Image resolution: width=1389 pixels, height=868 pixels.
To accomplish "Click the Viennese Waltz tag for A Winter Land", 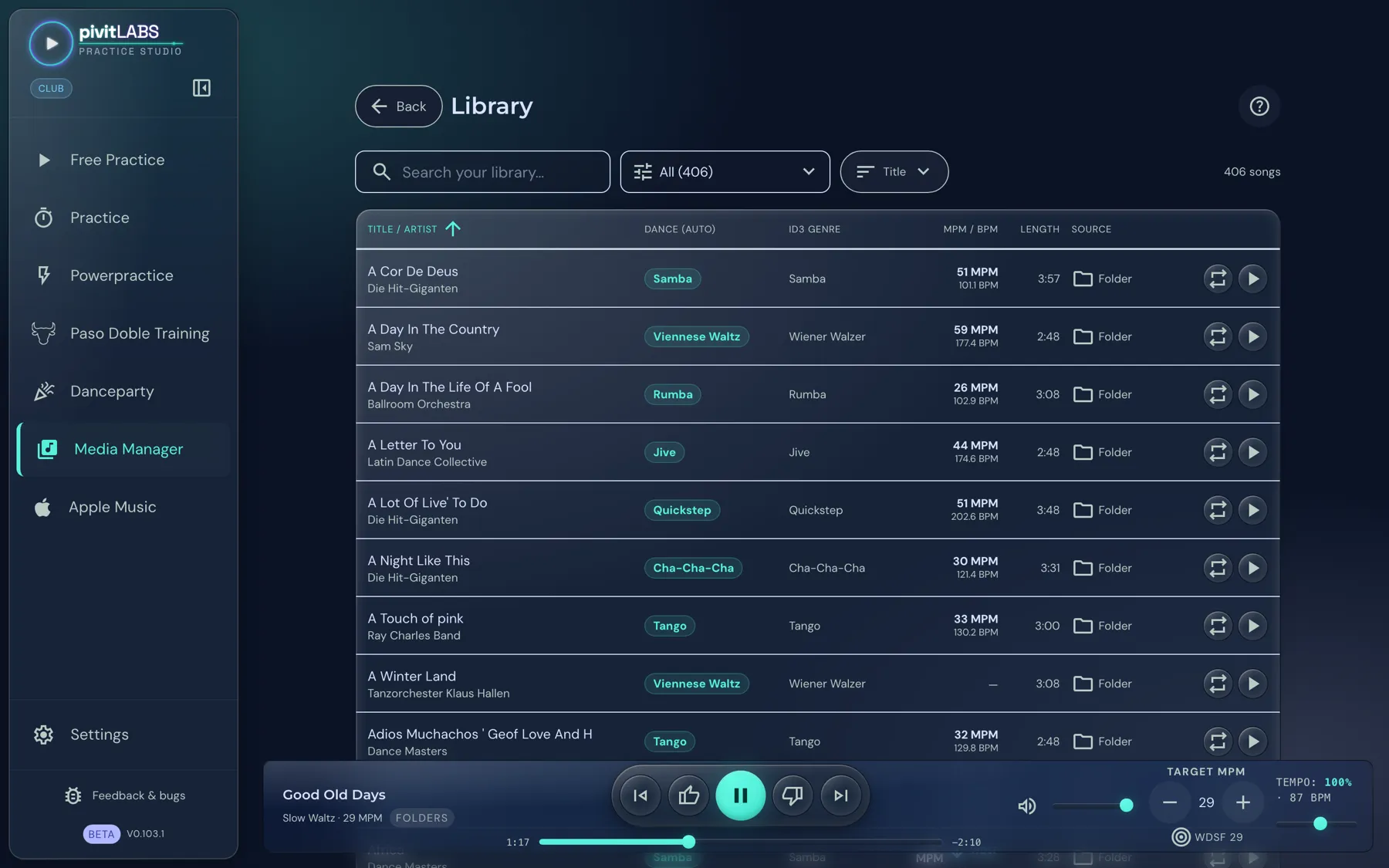I will (x=696, y=684).
